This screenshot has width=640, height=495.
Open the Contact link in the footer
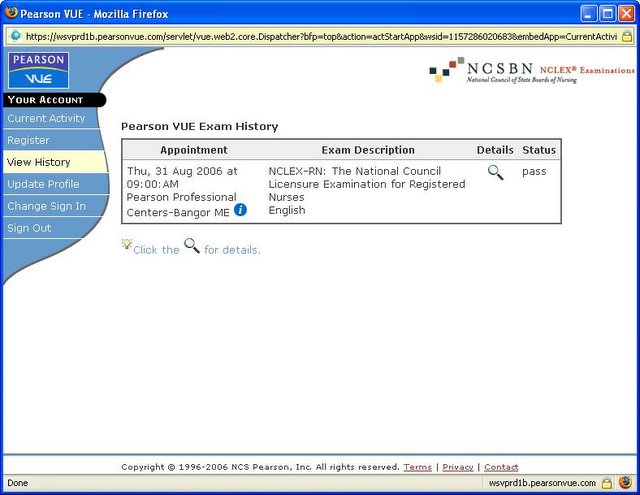pos(501,467)
